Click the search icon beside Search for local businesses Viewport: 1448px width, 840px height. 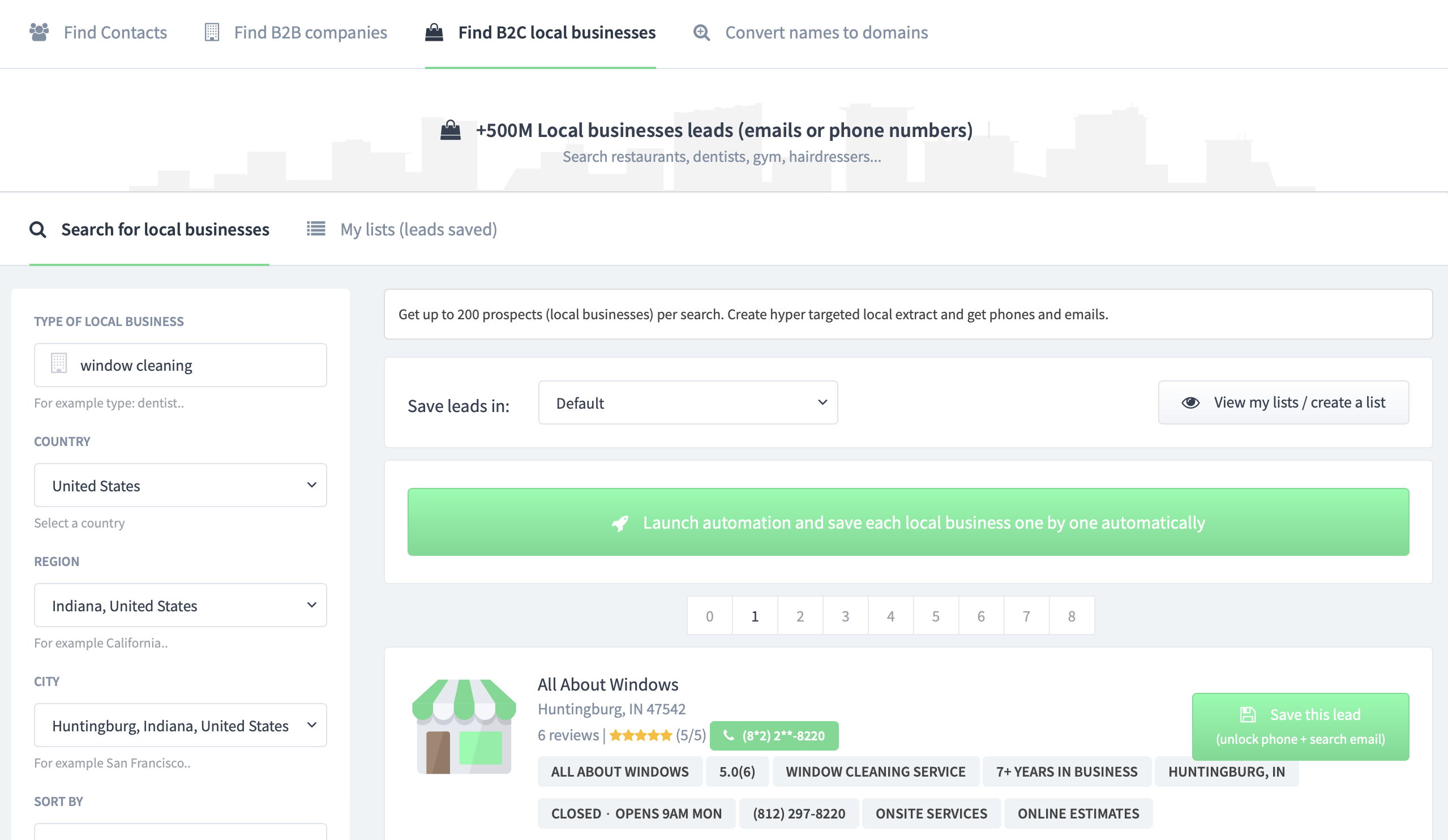point(38,229)
